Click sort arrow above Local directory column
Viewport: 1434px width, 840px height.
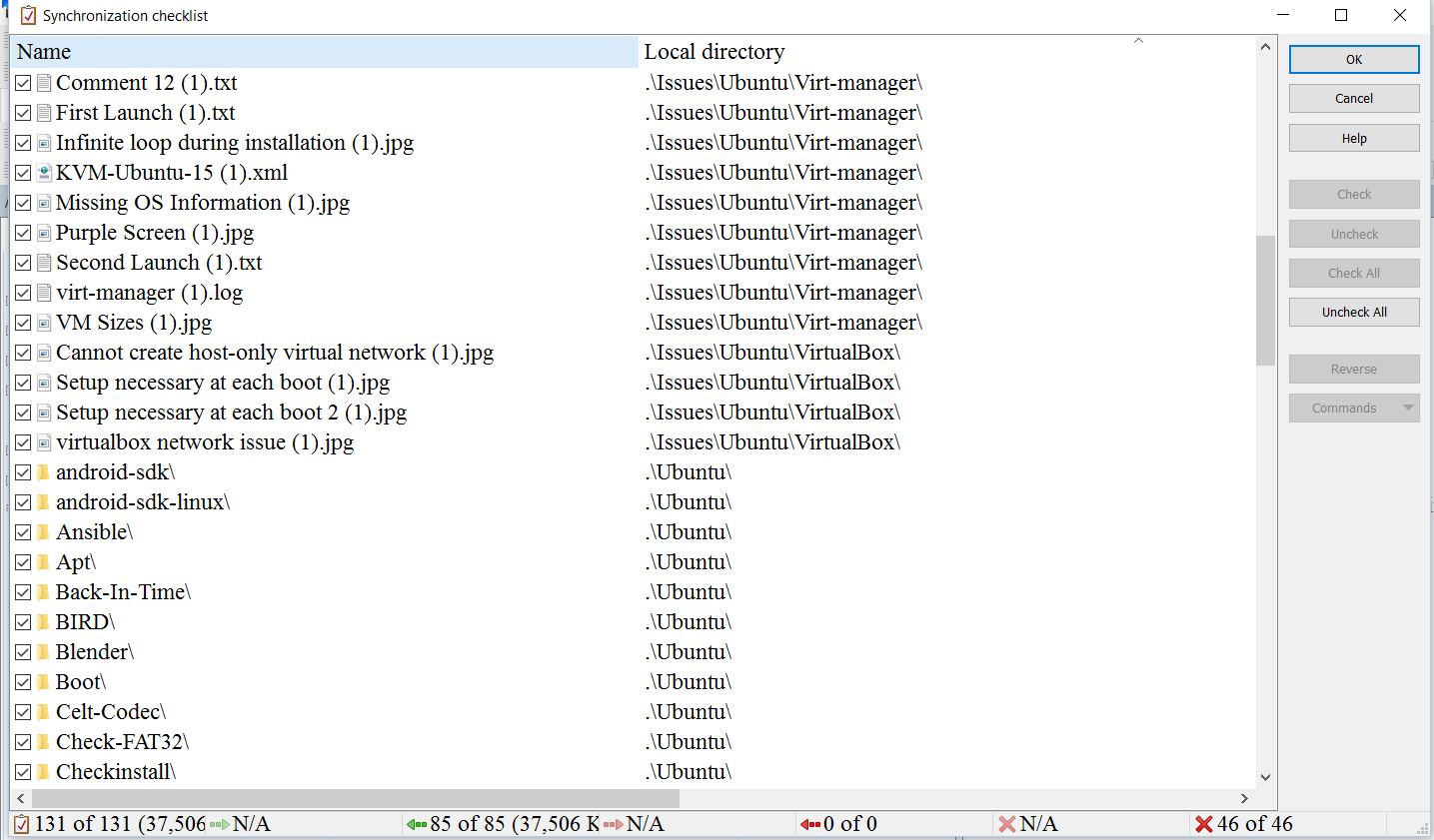tap(1138, 41)
